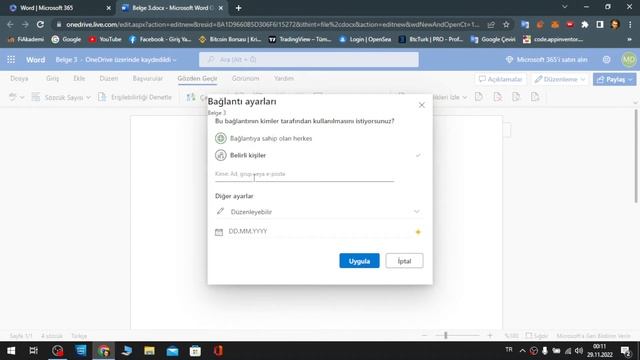
Task: Click the Sayfa 1/1 page indicator
Action: 21,336
